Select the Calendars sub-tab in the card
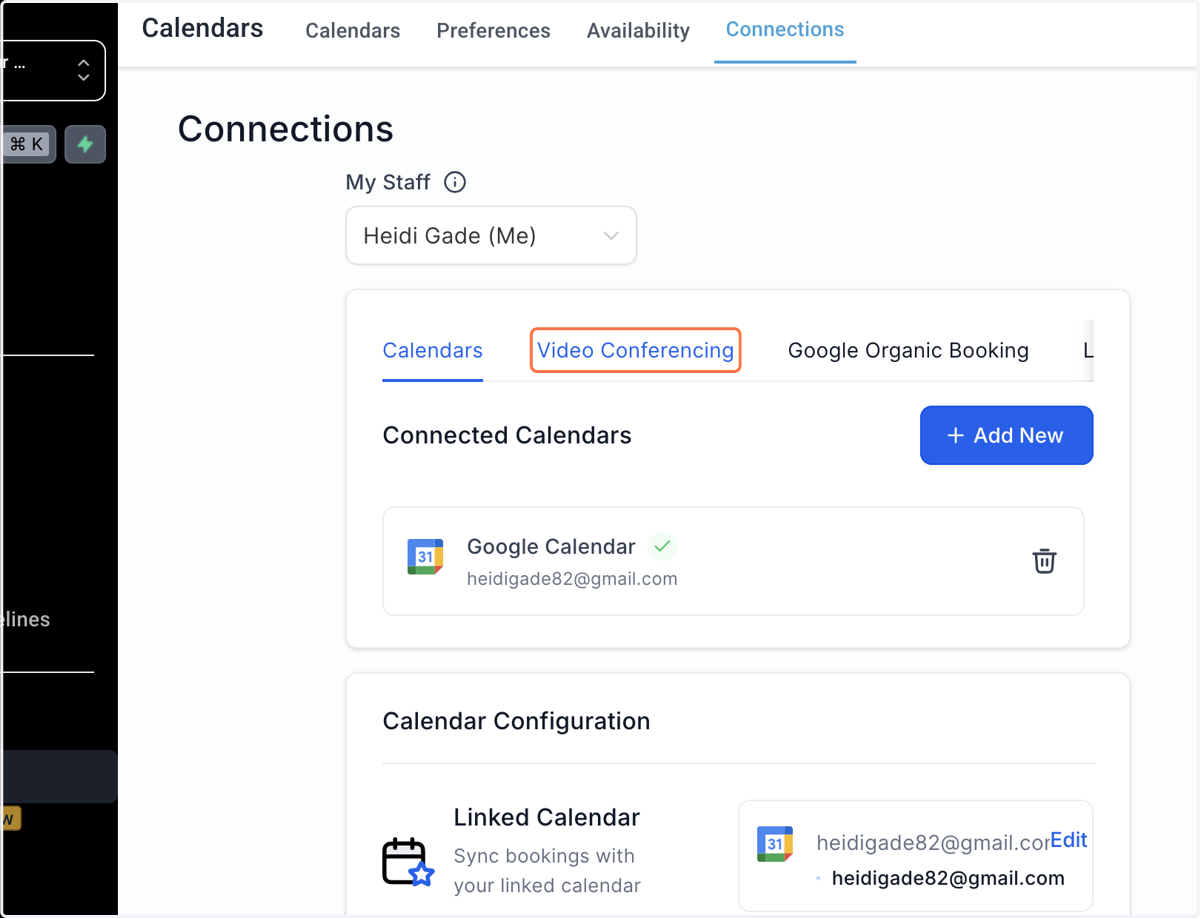1200x918 pixels. [433, 351]
